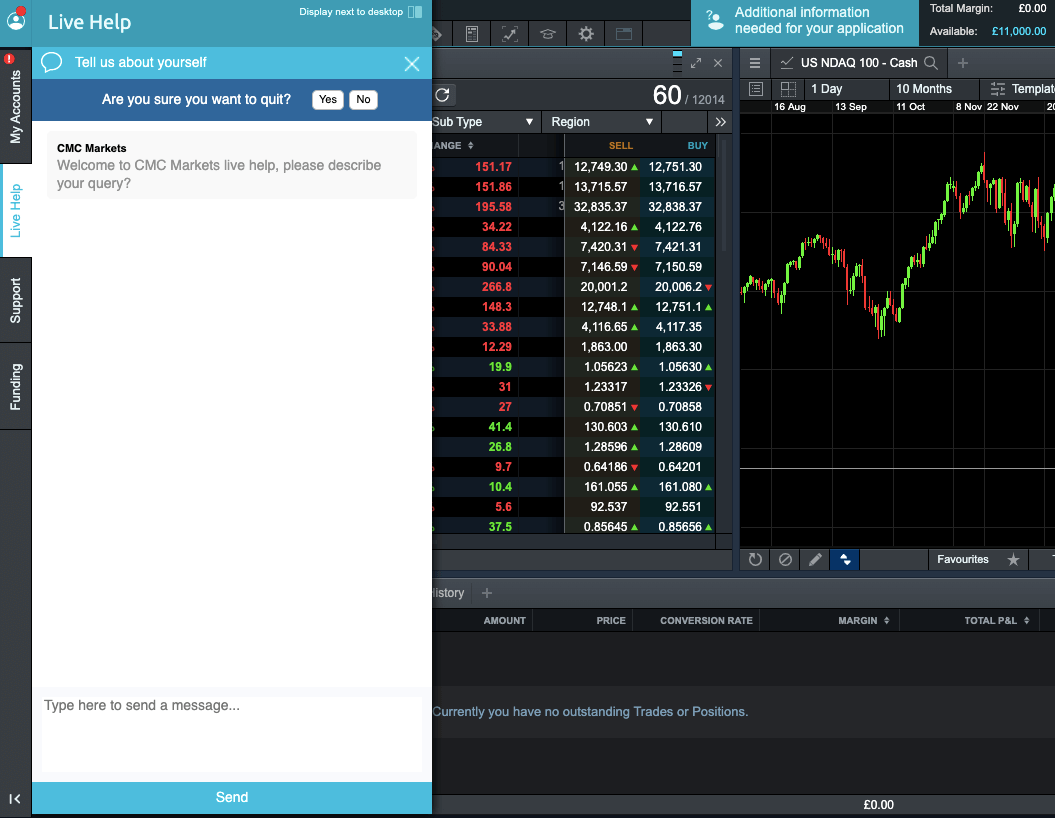The height and width of the screenshot is (818, 1055).
Task: Toggle Display next to desktop layout
Action: click(x=415, y=12)
